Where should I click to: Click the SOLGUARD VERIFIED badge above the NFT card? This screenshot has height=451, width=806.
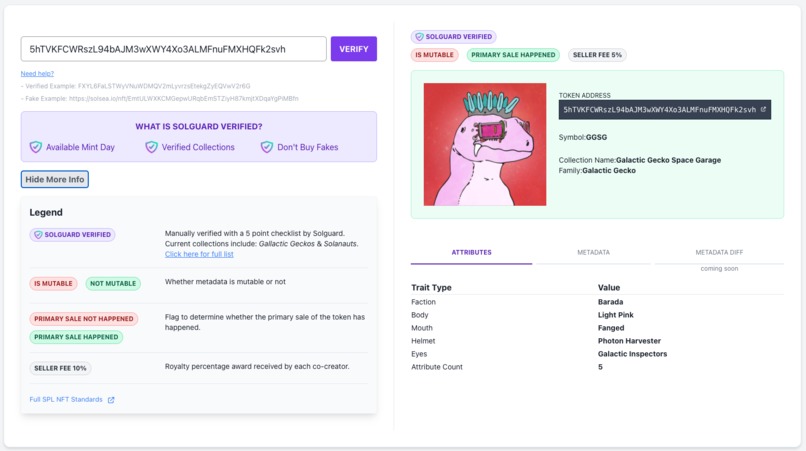tap(453, 37)
